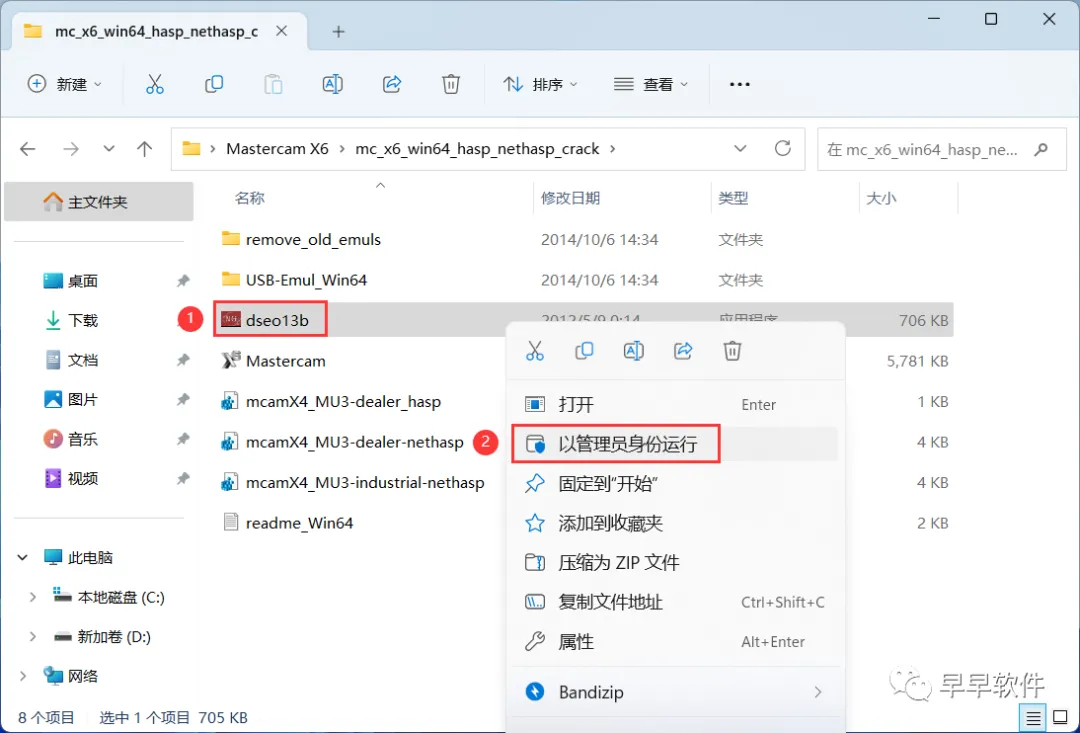Image resolution: width=1080 pixels, height=733 pixels.
Task: Click the pin icon next to 文档
Action: pos(183,360)
